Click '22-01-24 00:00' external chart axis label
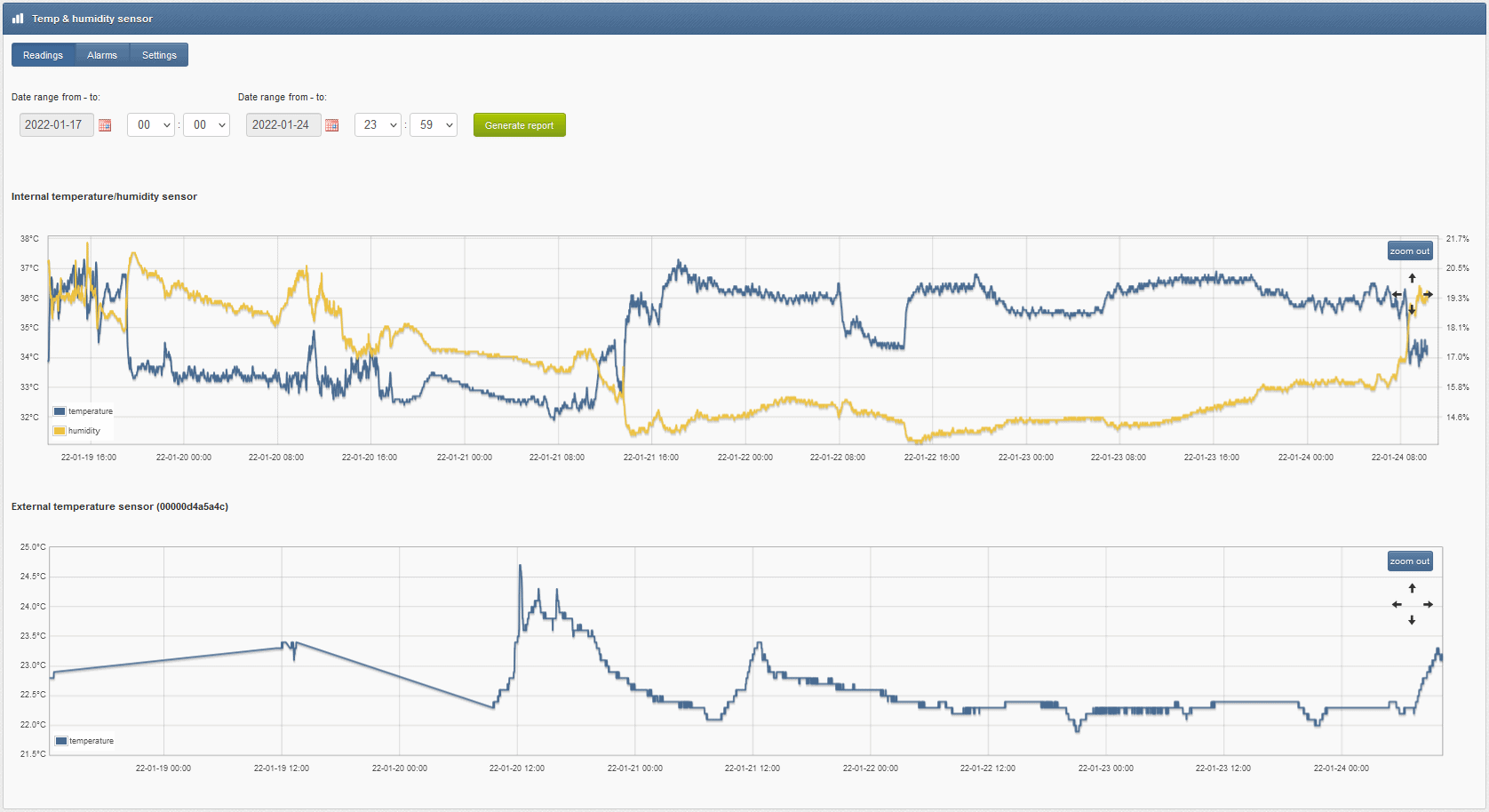The height and width of the screenshot is (812, 1489). pos(1342,768)
